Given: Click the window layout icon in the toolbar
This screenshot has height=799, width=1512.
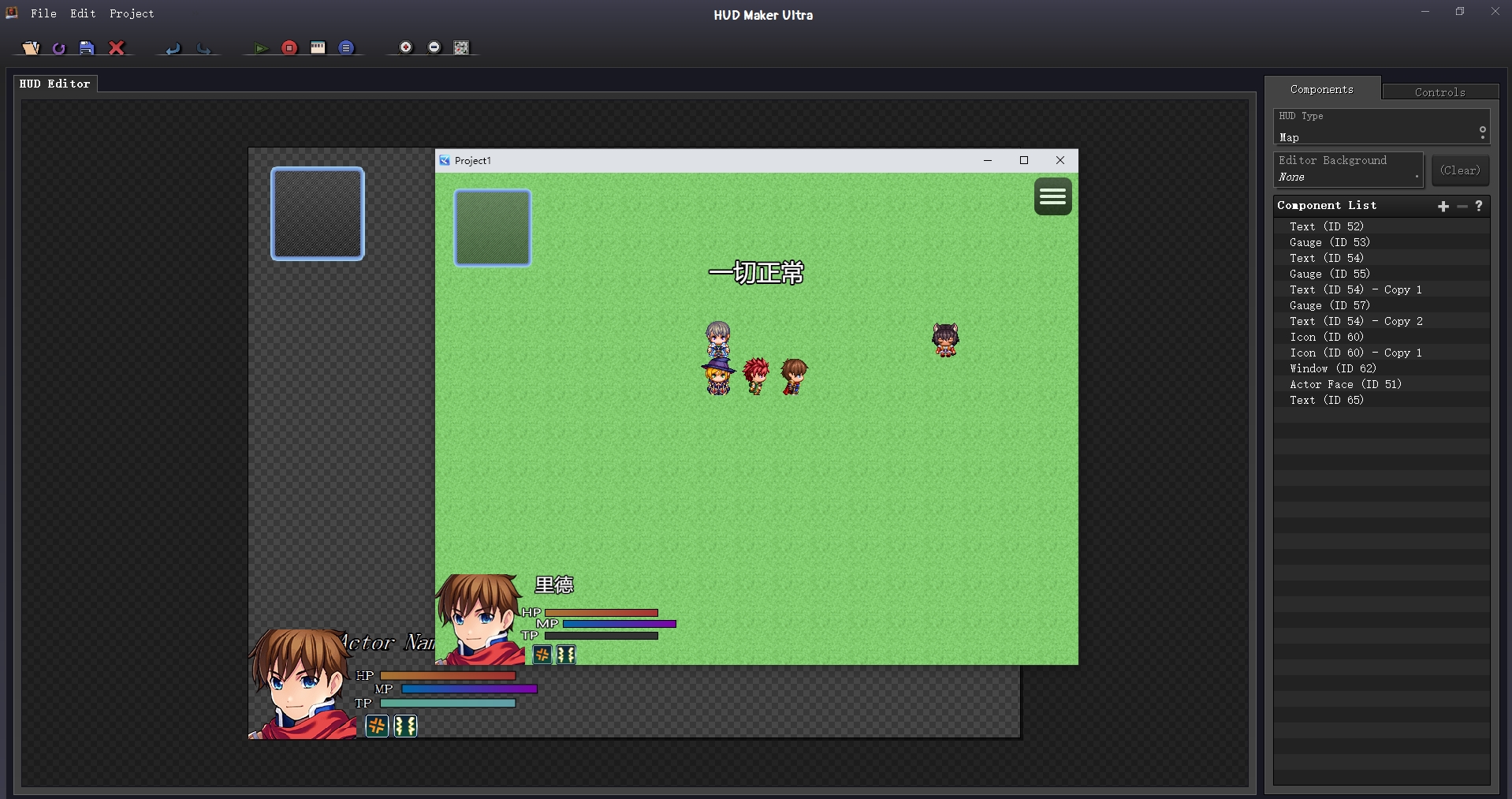Looking at the screenshot, I should pos(318,48).
